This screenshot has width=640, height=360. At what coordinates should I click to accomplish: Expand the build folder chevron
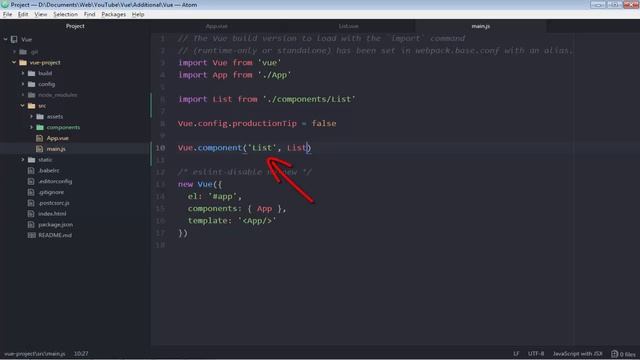(23, 73)
